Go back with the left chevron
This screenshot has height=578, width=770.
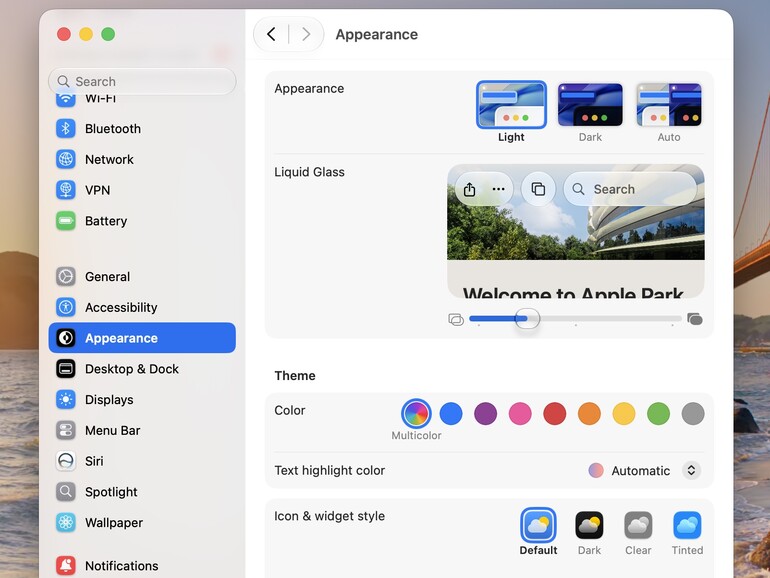click(271, 34)
